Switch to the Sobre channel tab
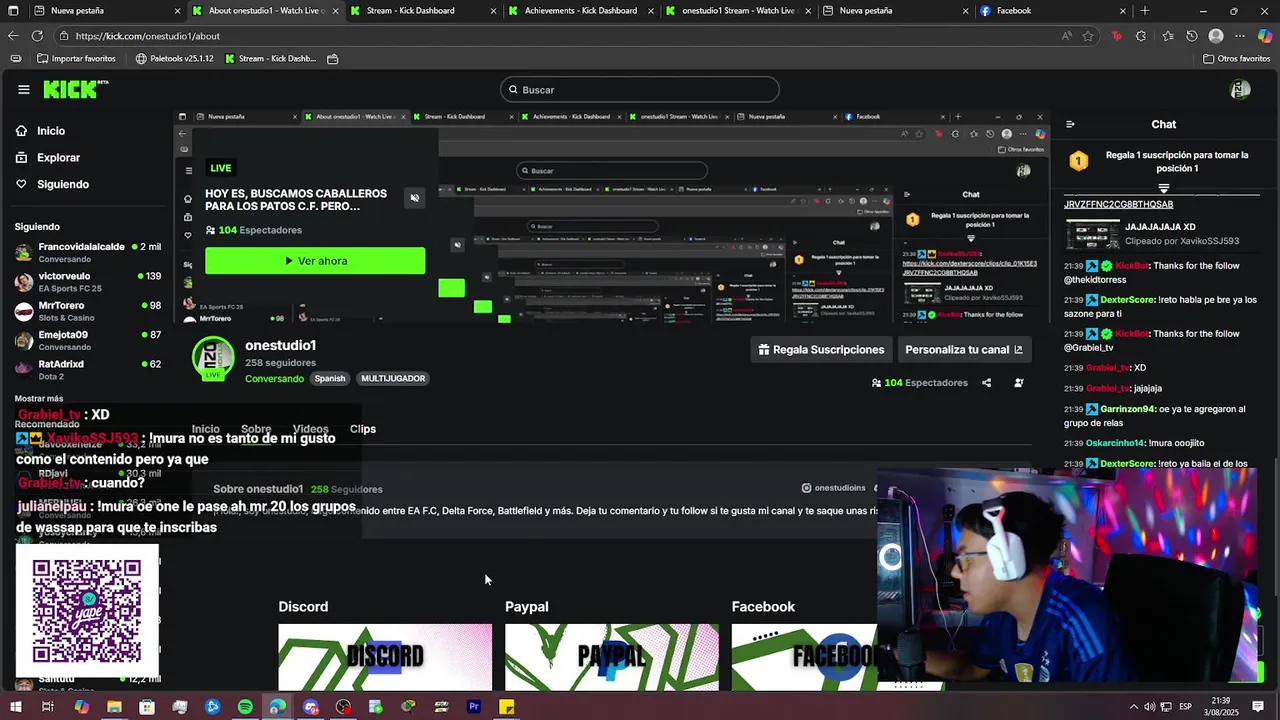Image resolution: width=1280 pixels, height=720 pixels. coord(256,429)
